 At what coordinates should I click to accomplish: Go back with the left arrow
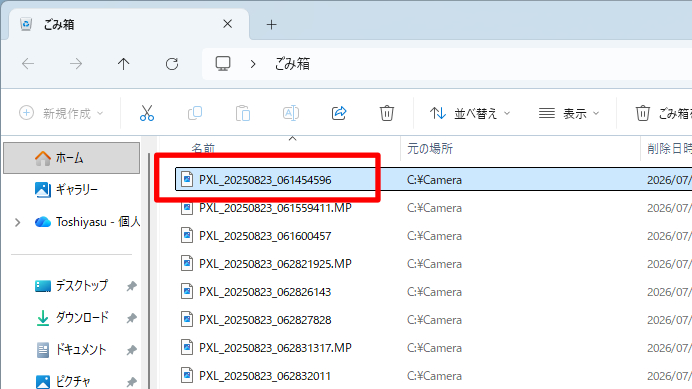pyautogui.click(x=28, y=64)
